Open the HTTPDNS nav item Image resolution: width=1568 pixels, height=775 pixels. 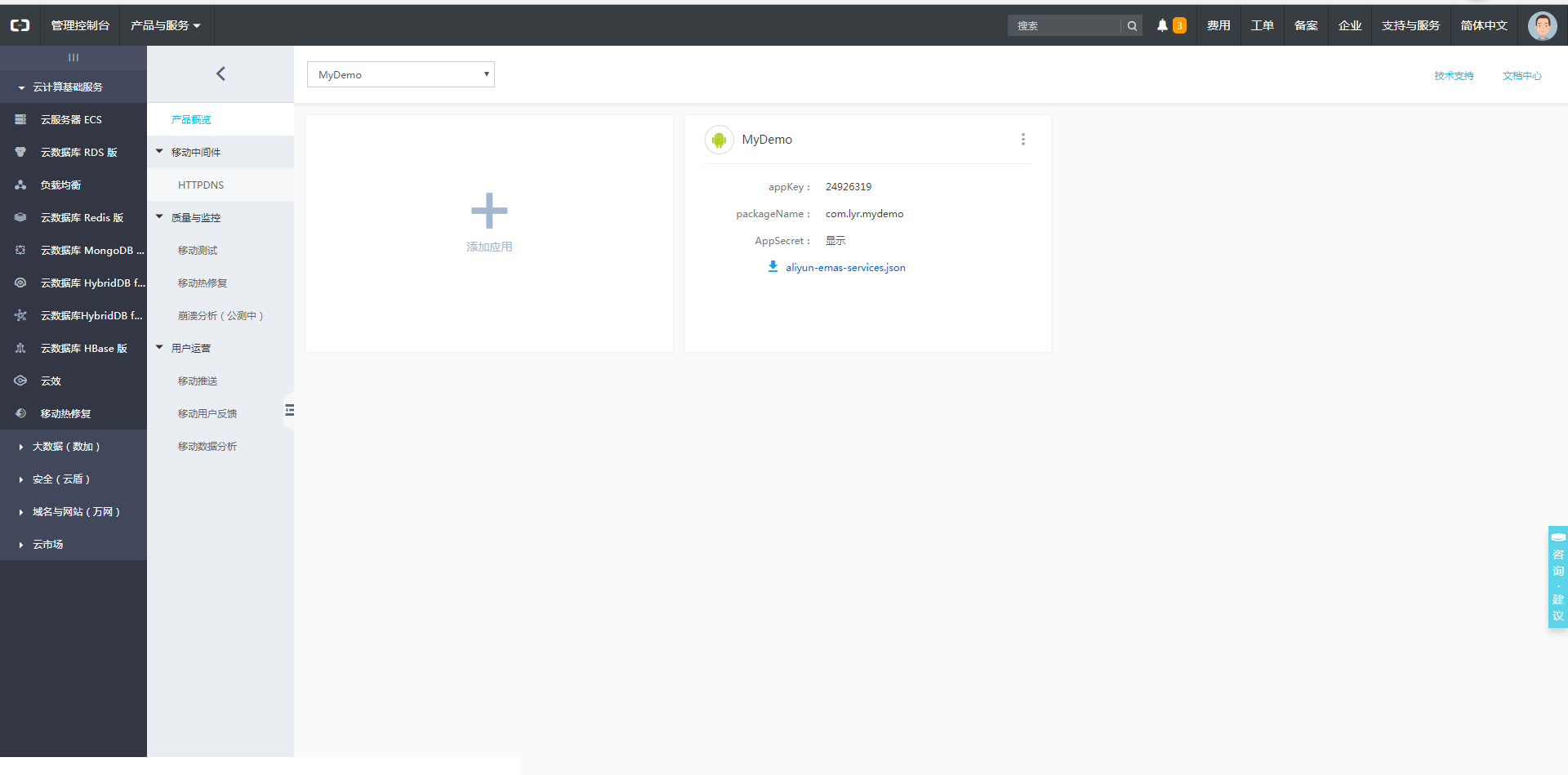220,185
